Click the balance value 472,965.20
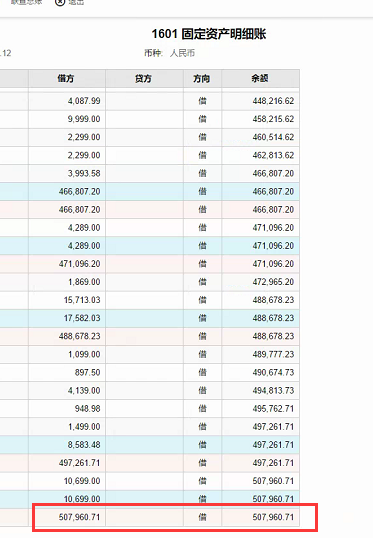The image size is (373, 538). (x=273, y=282)
